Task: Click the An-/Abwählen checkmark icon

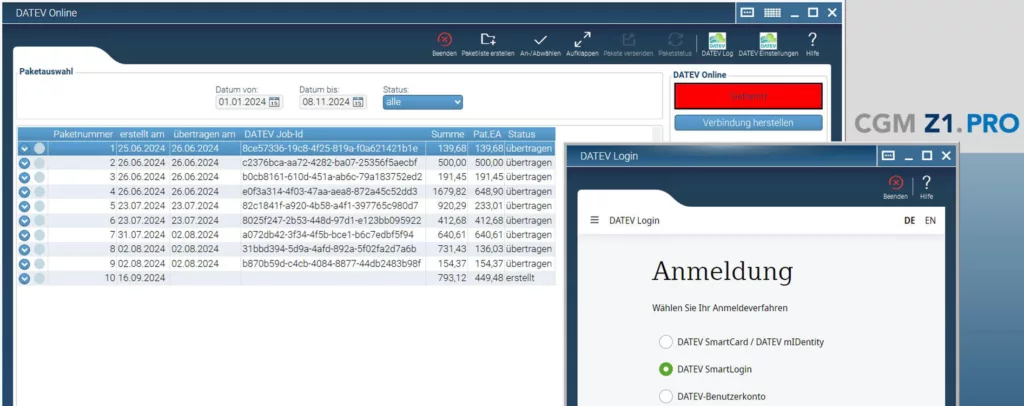Action: (x=540, y=40)
